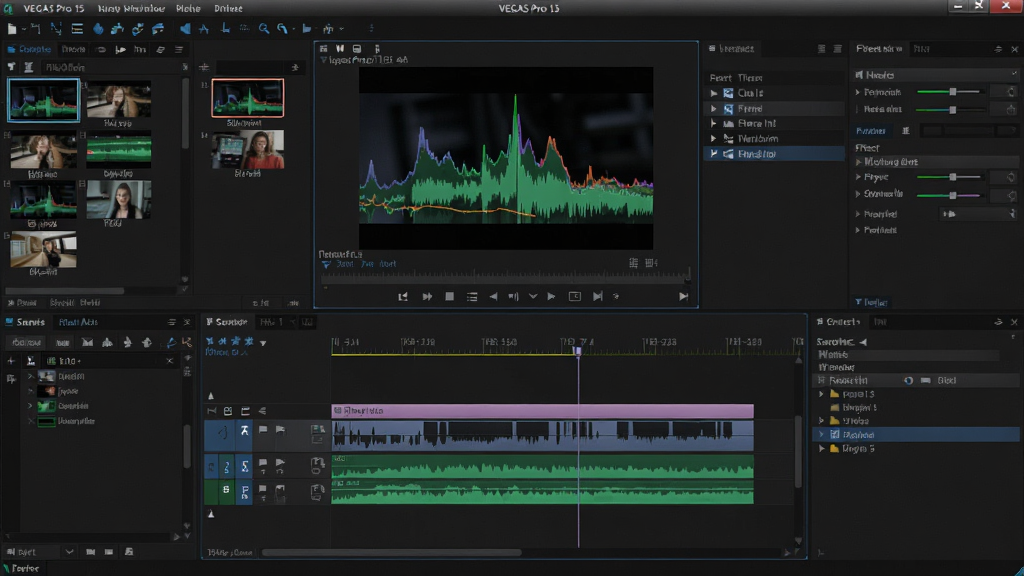Toggle the checkbox on the highlighted bottom-right tree row
The height and width of the screenshot is (576, 1024).
click(x=835, y=434)
